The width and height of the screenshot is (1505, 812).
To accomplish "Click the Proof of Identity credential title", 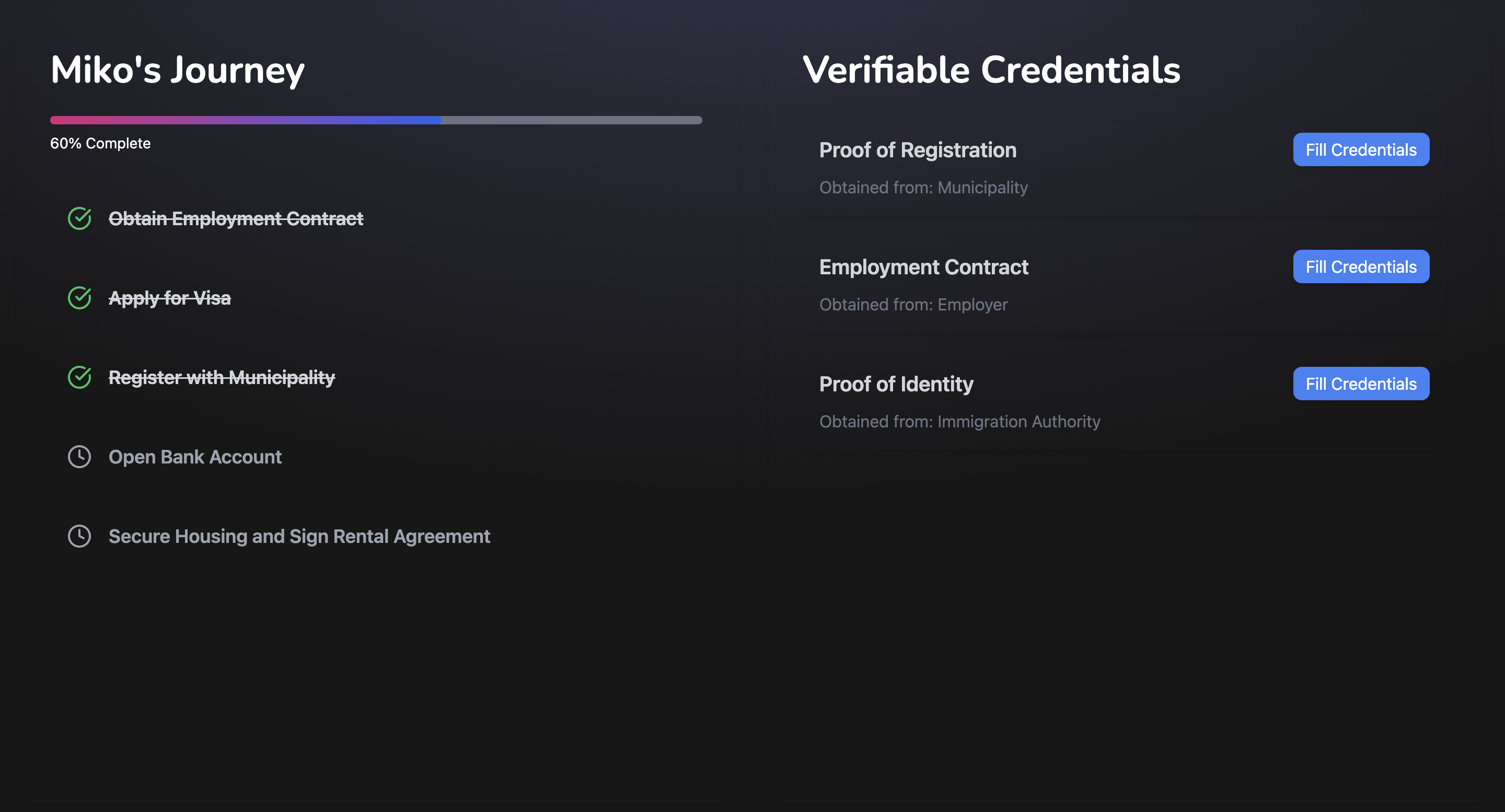I will click(896, 384).
